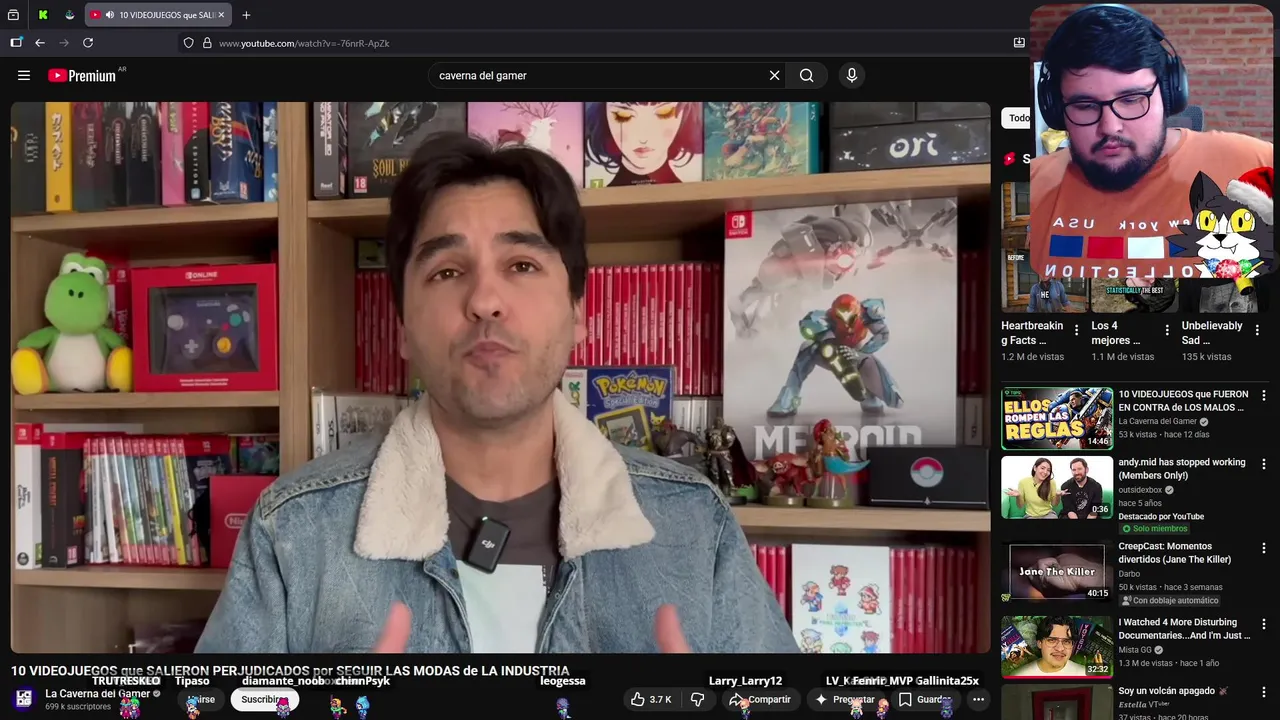Open more actions ellipsis under the video
This screenshot has width=1280, height=720.
coord(978,700)
